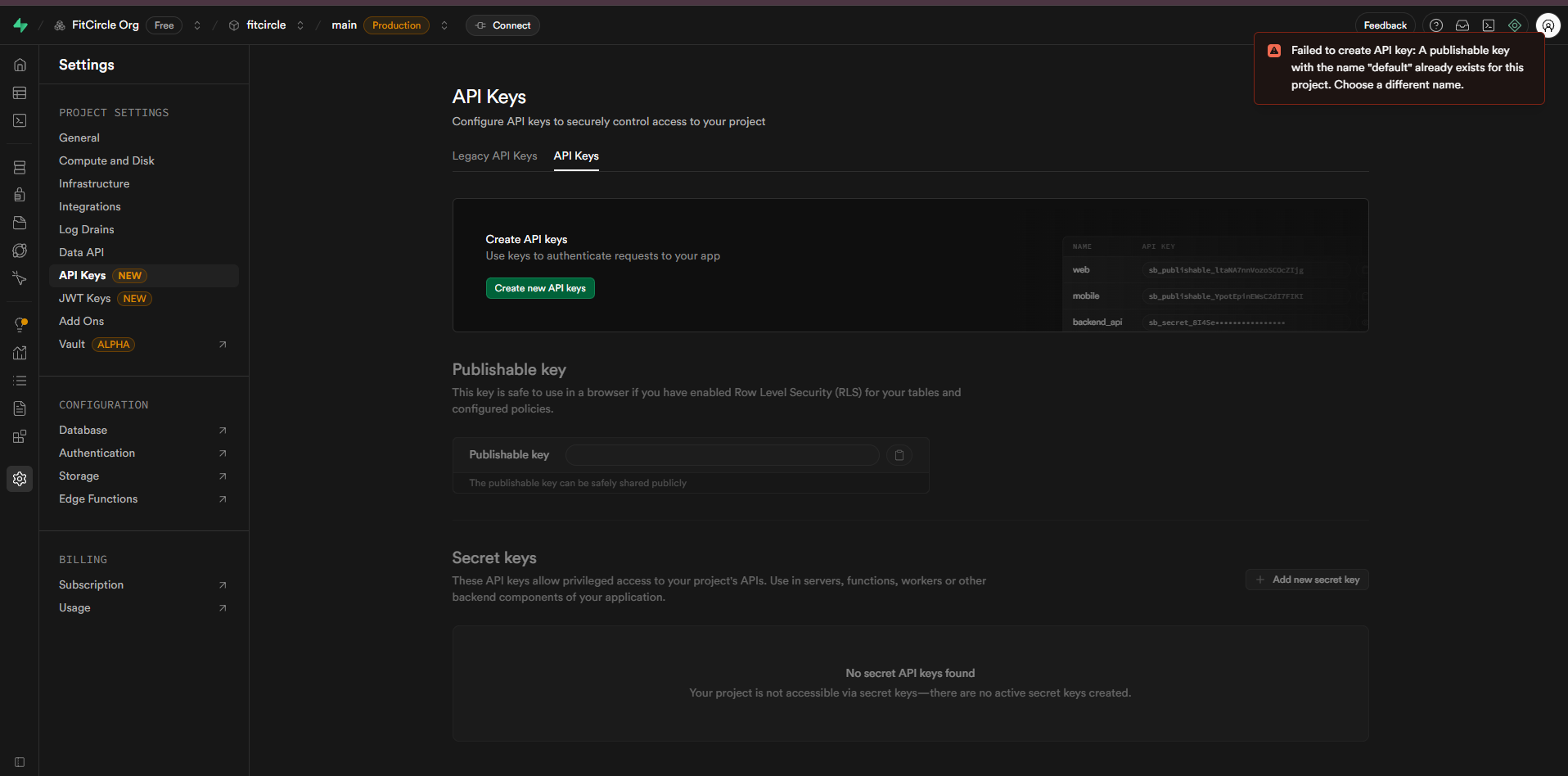The image size is (1568, 776).
Task: Open JWT Keys in settings menu
Action: coord(85,299)
